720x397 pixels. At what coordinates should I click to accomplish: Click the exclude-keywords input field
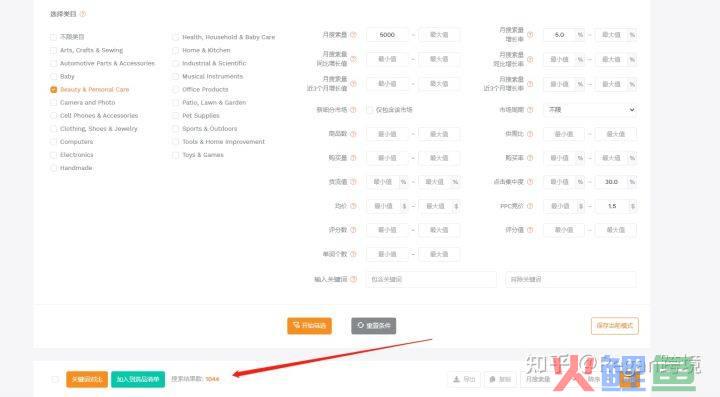pos(571,279)
